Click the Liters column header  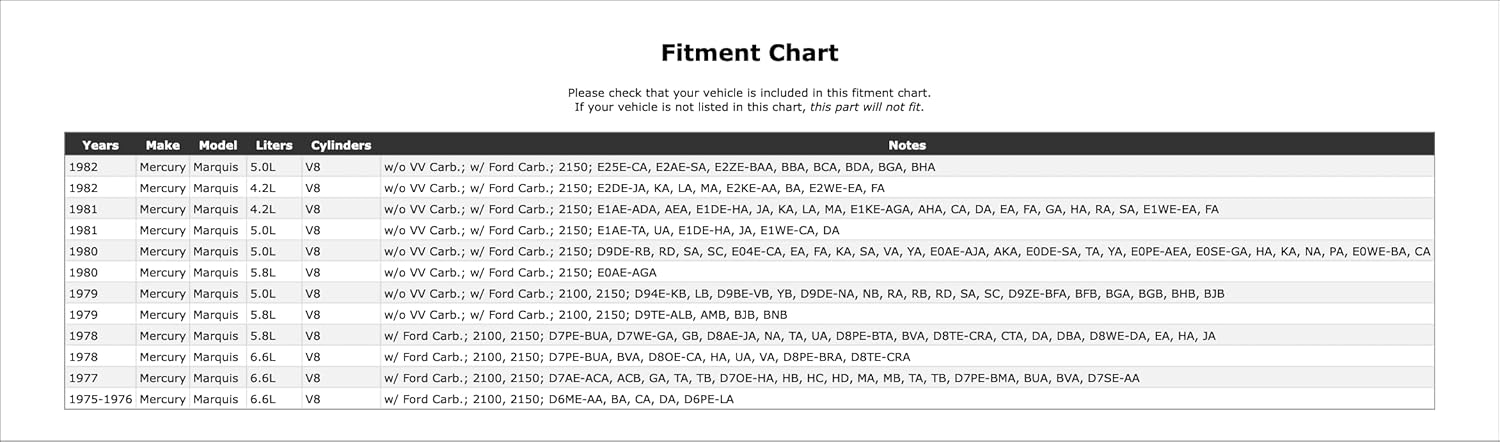(274, 145)
